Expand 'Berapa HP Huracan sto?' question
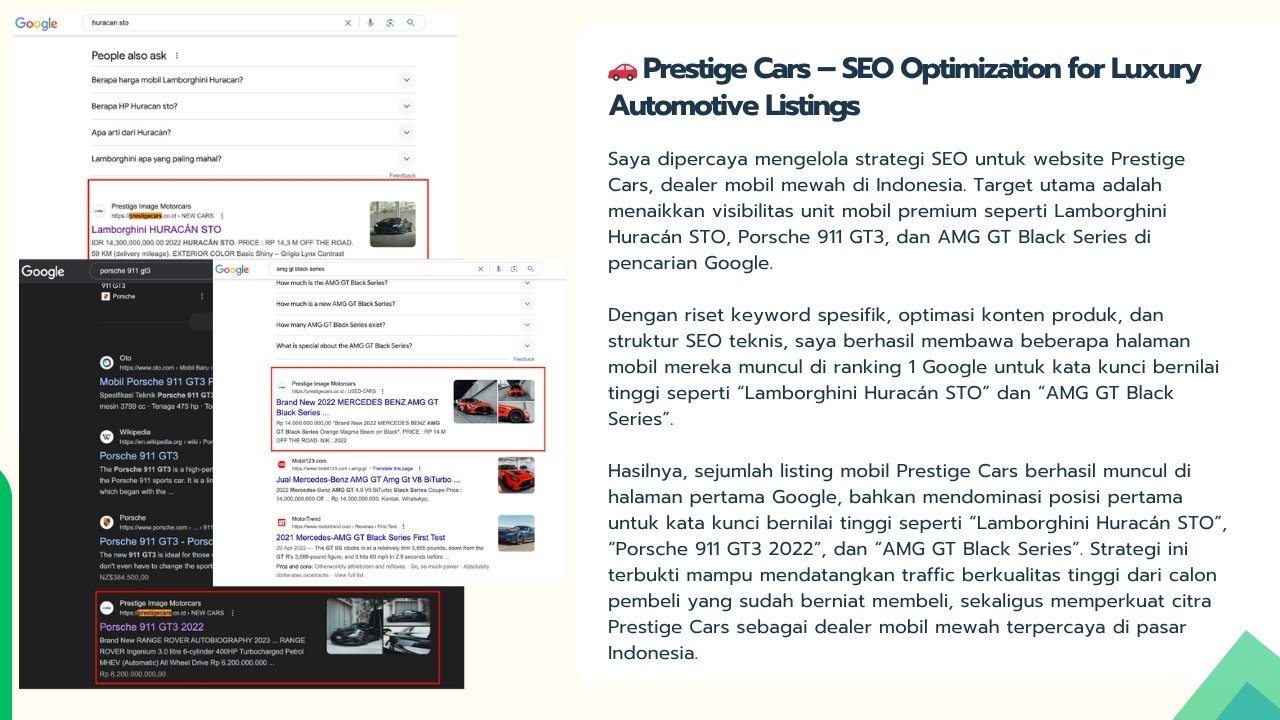 [x=252, y=106]
